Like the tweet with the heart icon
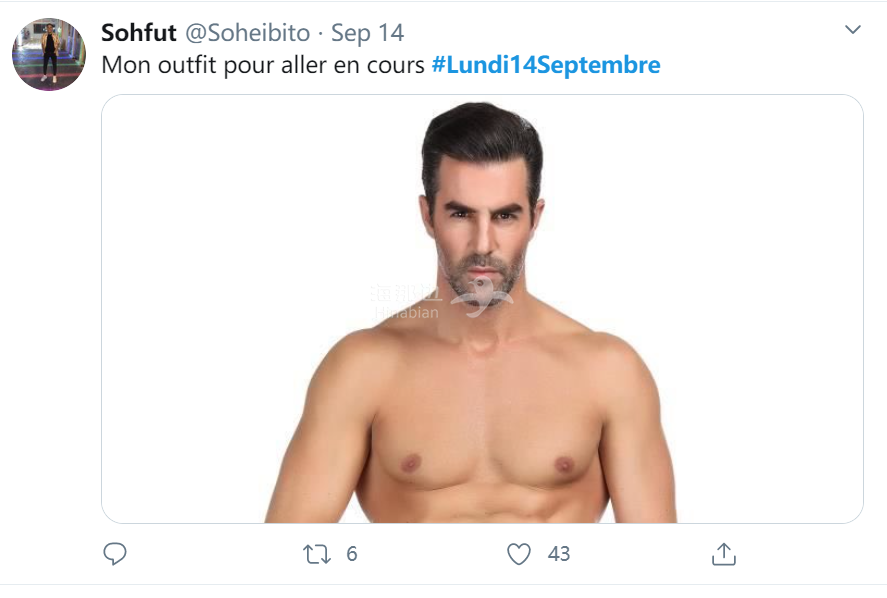Viewport: 887px width, 598px height. 519,553
